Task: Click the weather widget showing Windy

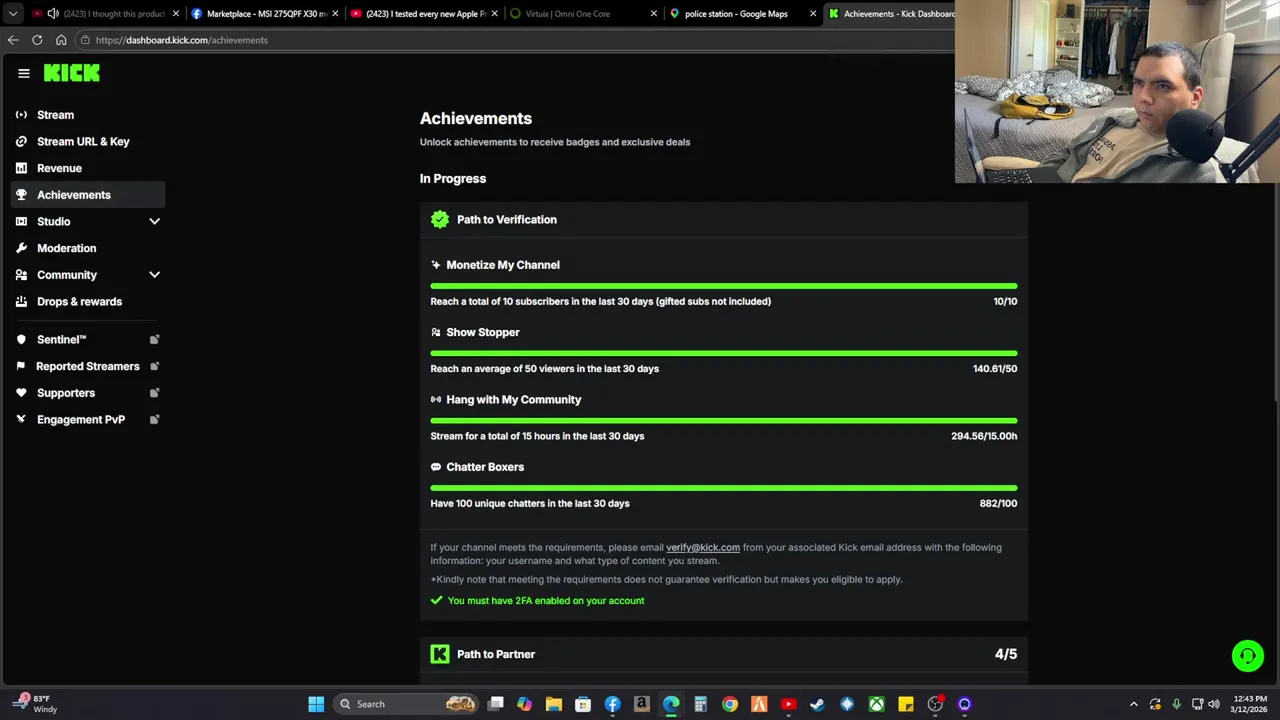Action: 36,704
